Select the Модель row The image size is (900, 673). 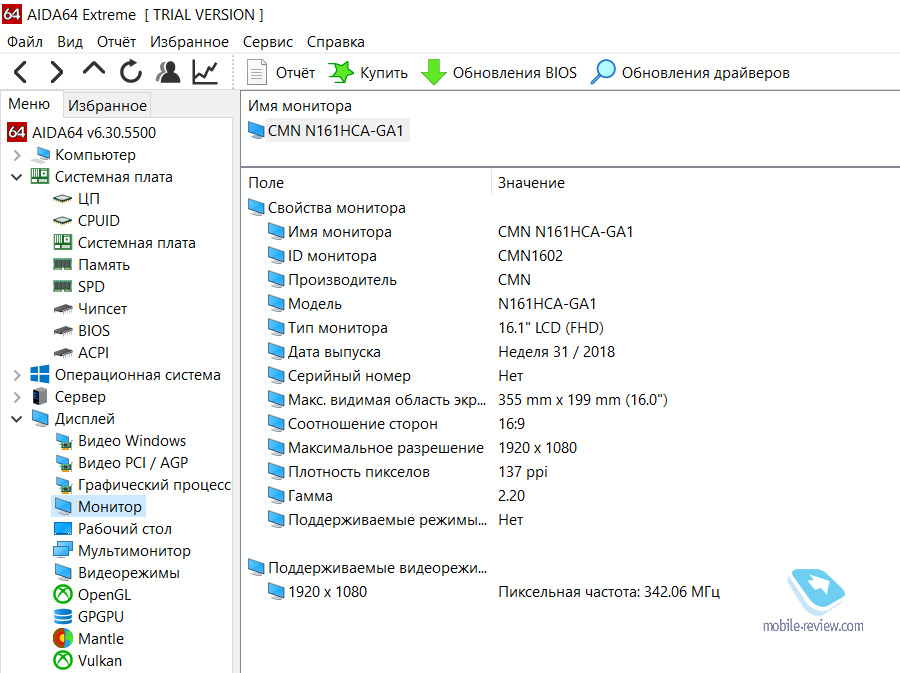[x=432, y=304]
